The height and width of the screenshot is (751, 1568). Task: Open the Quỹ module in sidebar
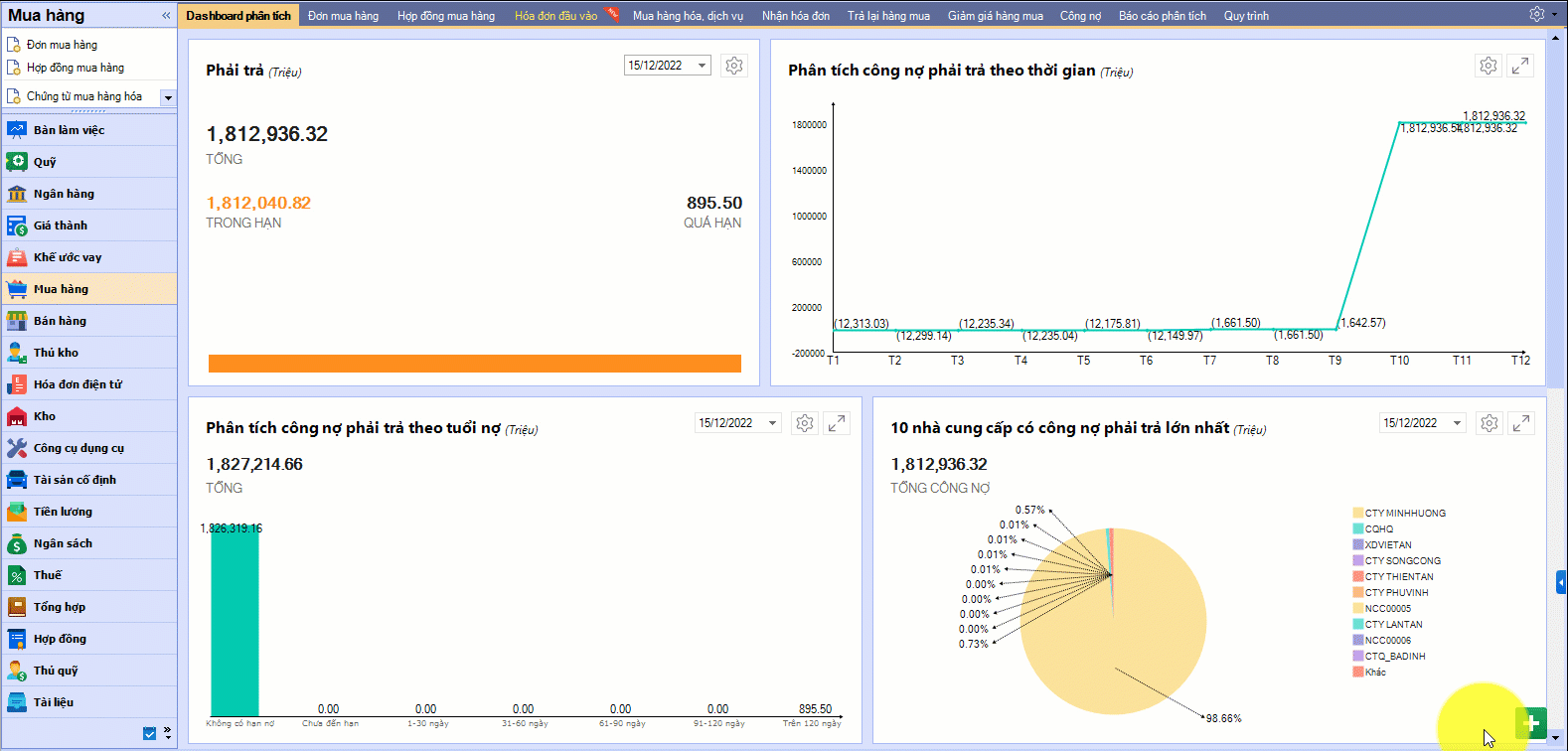(x=45, y=162)
